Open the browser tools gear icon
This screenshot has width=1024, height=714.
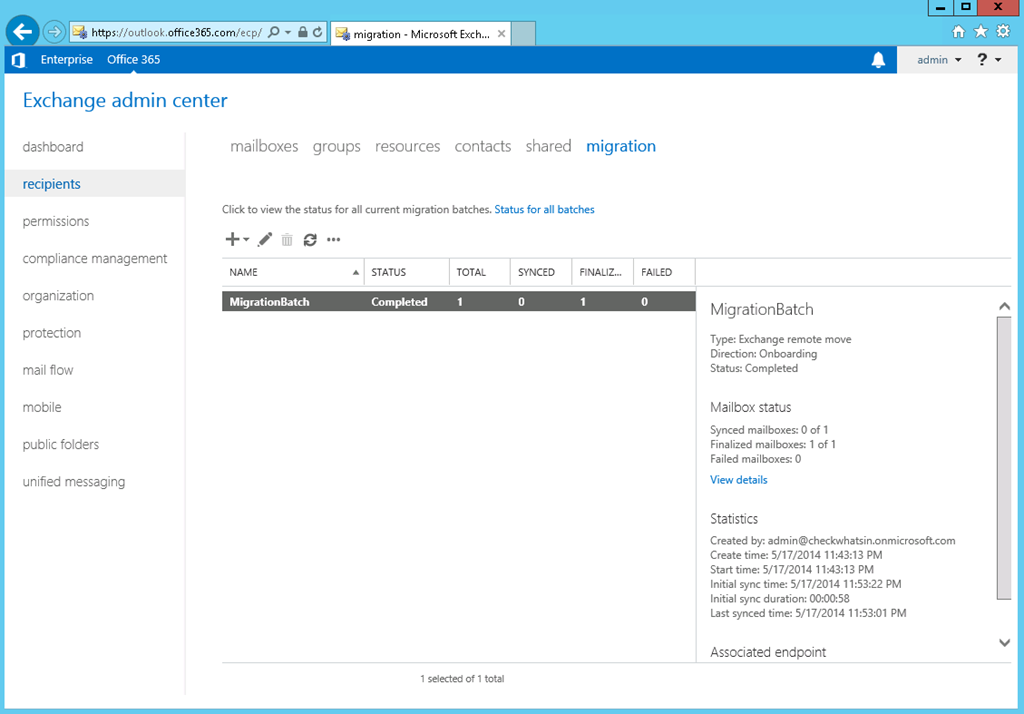(x=1003, y=31)
